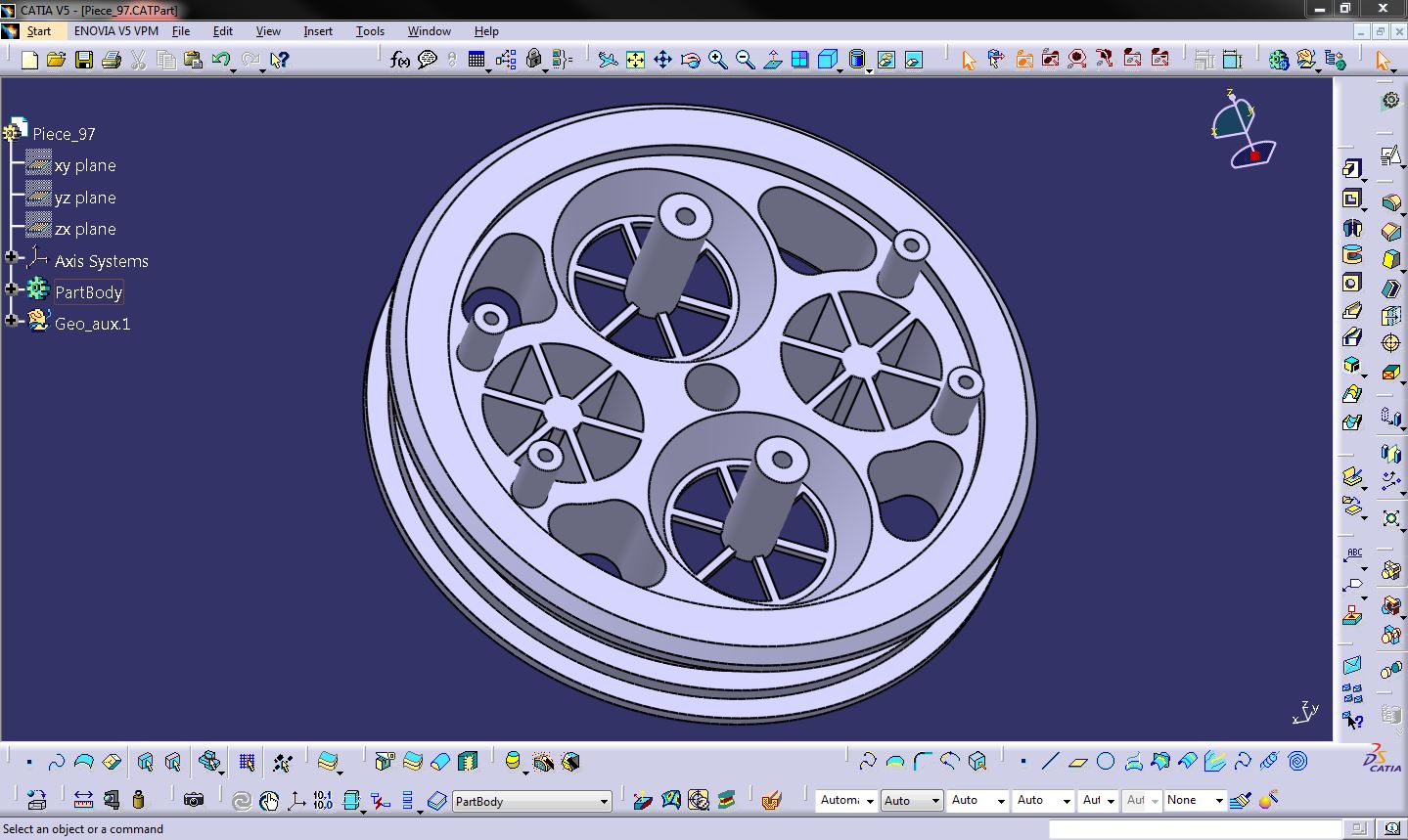Click the Select arrow tool at right
Image resolution: width=1408 pixels, height=840 pixels.
pyautogui.click(x=1383, y=61)
